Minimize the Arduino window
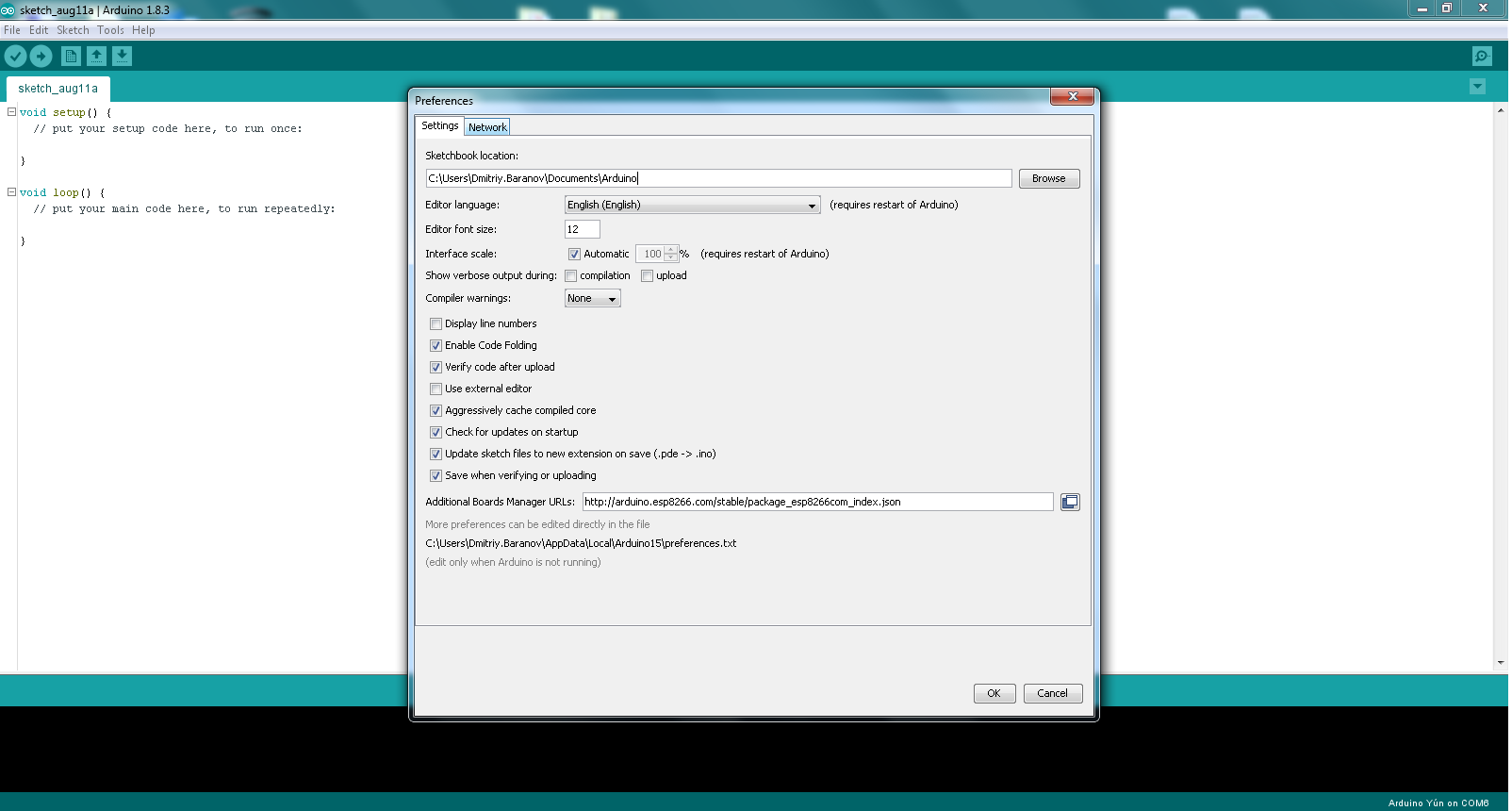The height and width of the screenshot is (811, 1512). 1422,8
